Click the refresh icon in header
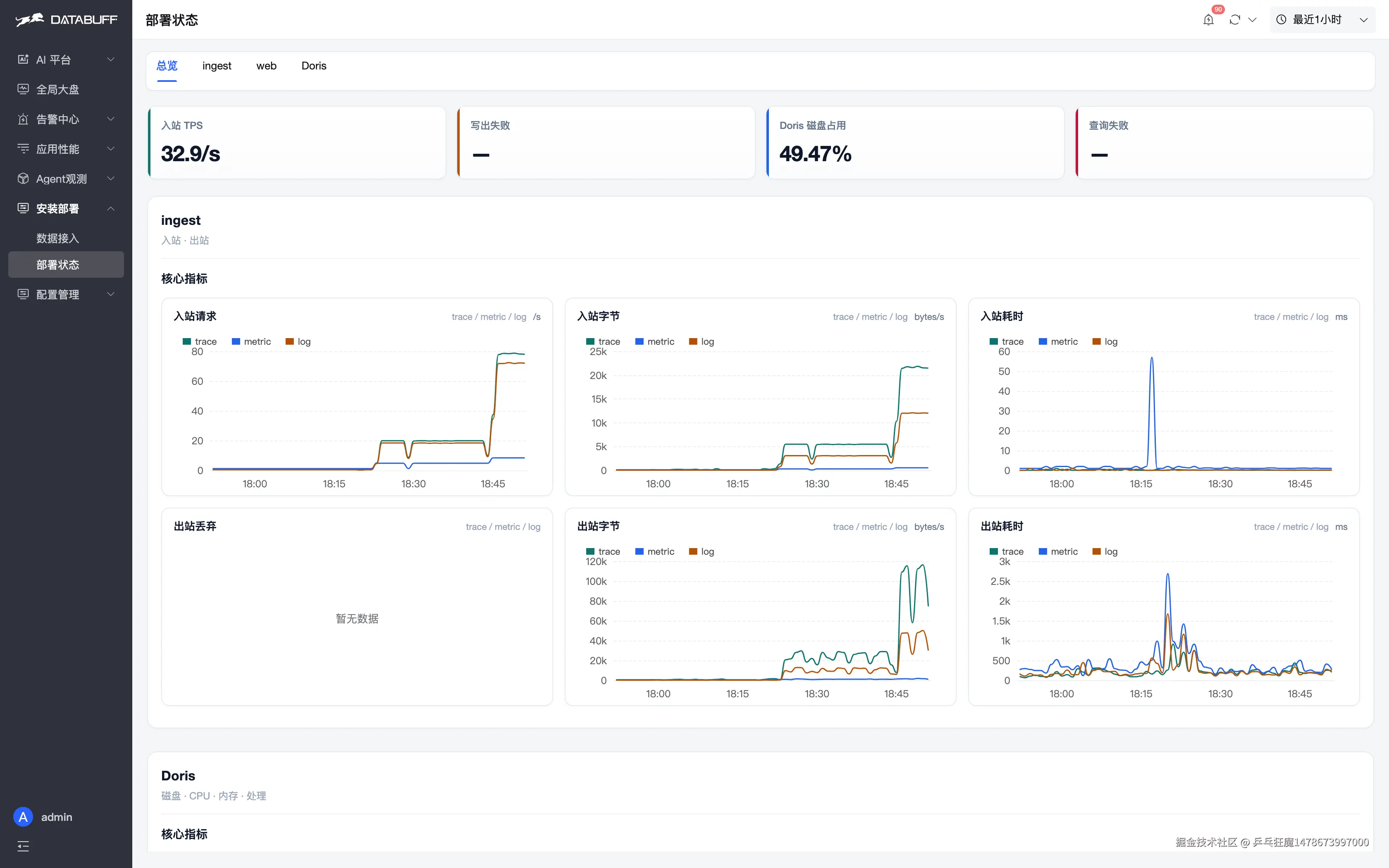This screenshot has width=1389, height=868. pyautogui.click(x=1235, y=20)
